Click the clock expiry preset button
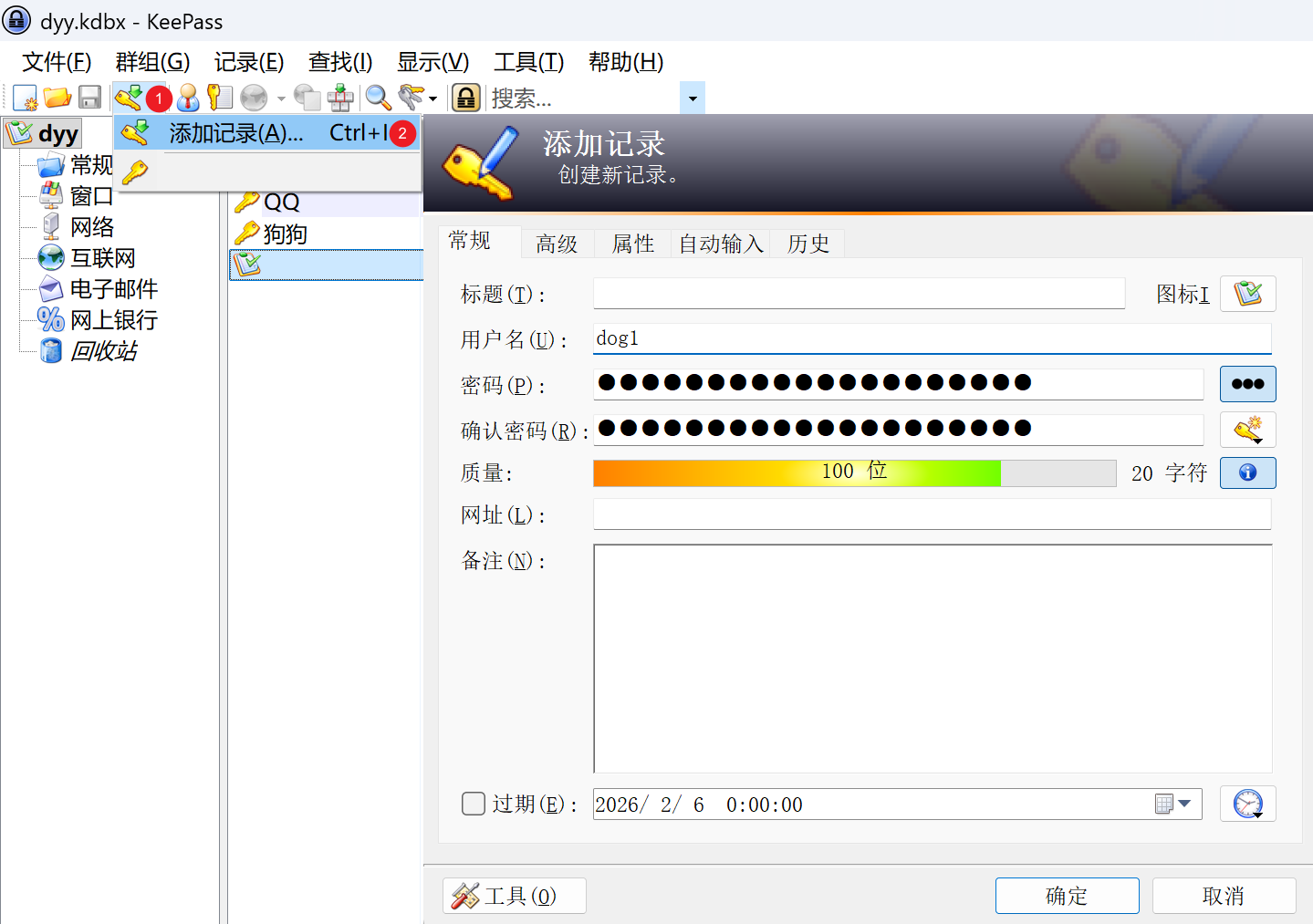 (x=1247, y=804)
